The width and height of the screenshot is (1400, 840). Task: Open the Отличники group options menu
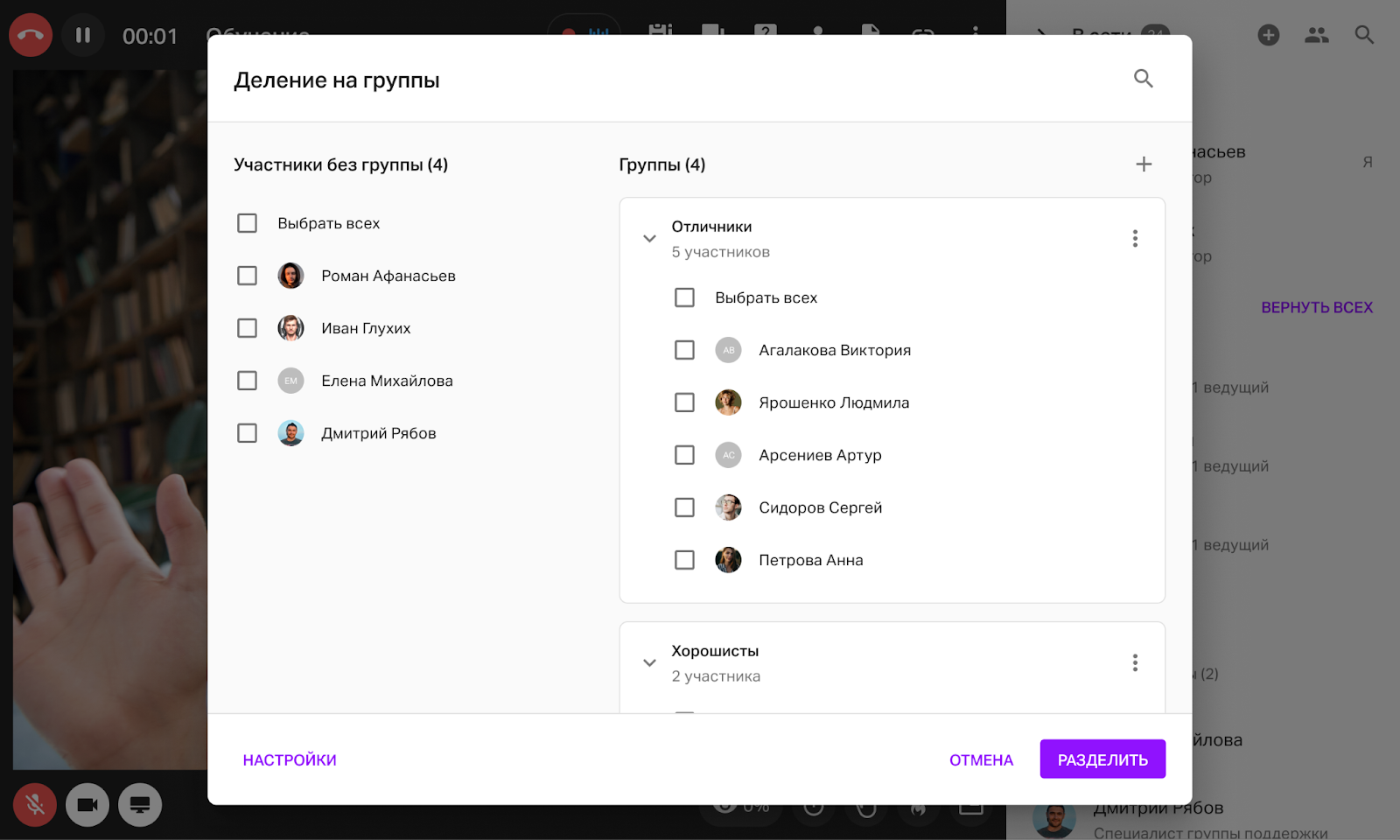1135,239
